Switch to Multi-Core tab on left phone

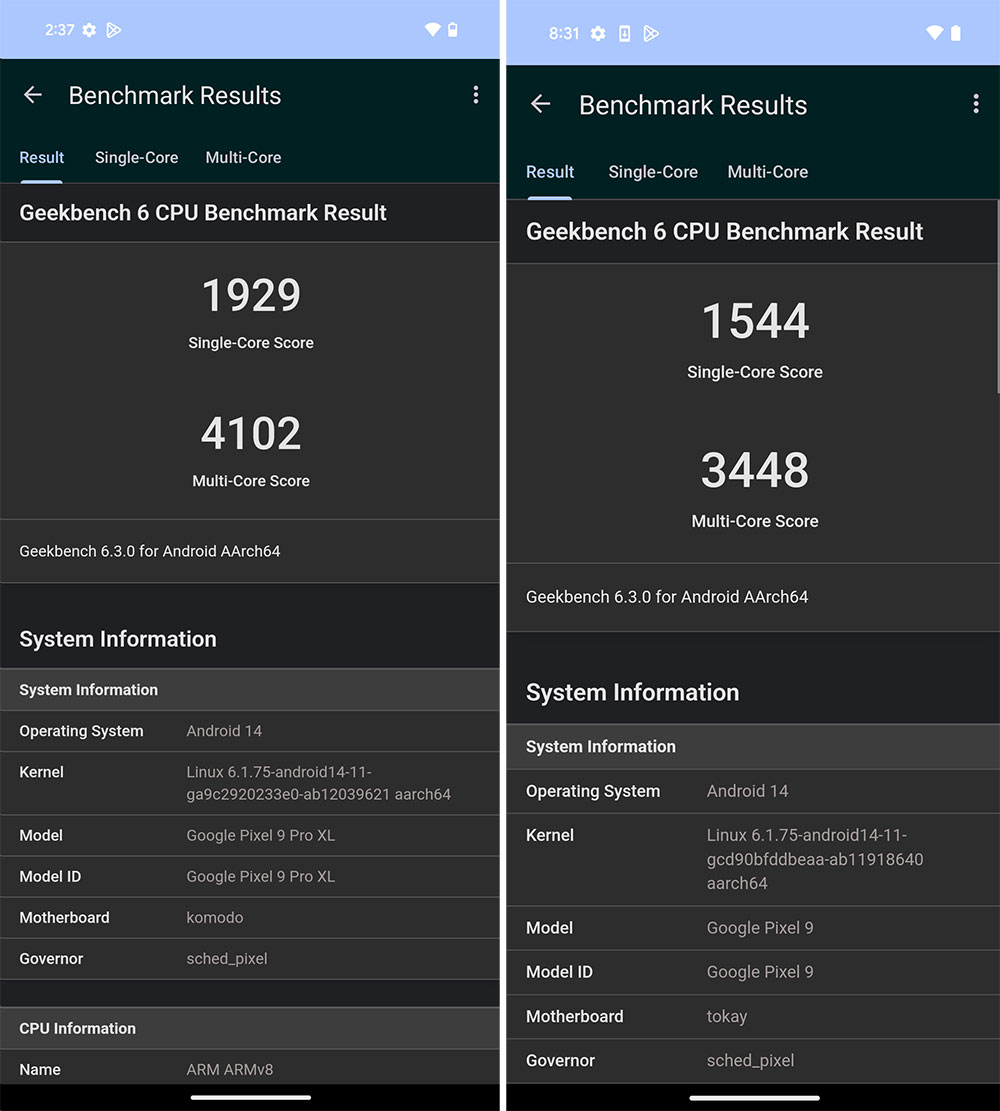tap(243, 157)
